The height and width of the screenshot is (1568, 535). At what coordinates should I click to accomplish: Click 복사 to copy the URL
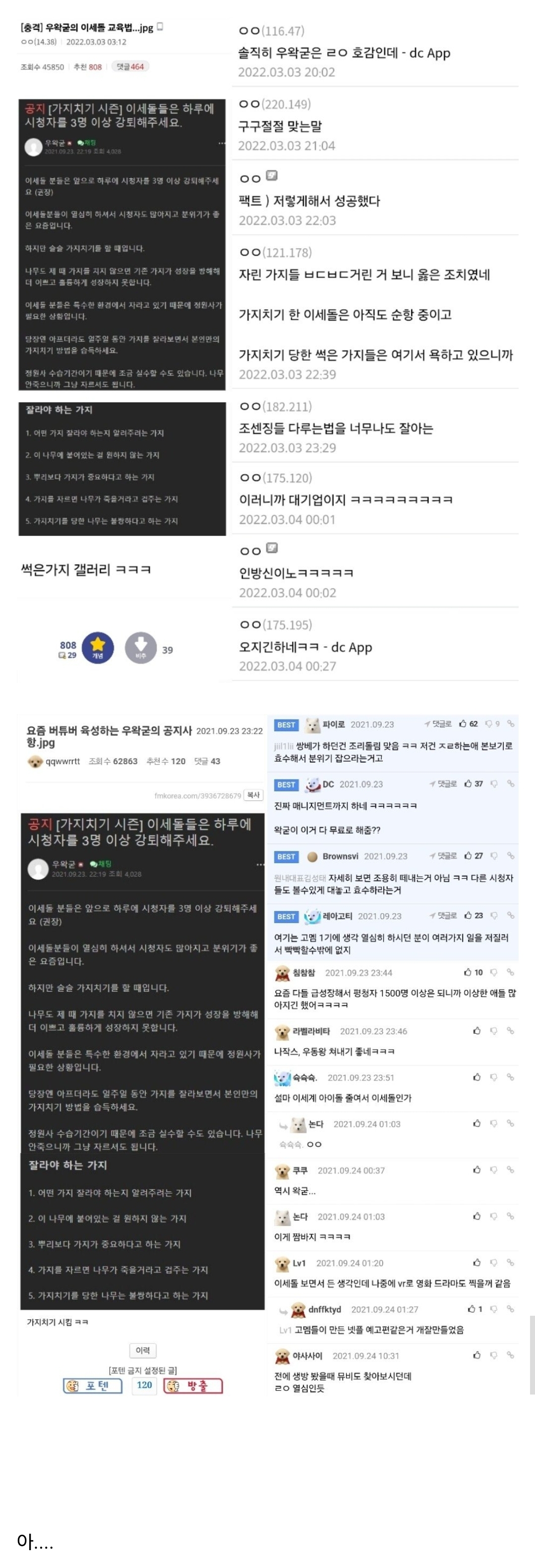click(253, 795)
